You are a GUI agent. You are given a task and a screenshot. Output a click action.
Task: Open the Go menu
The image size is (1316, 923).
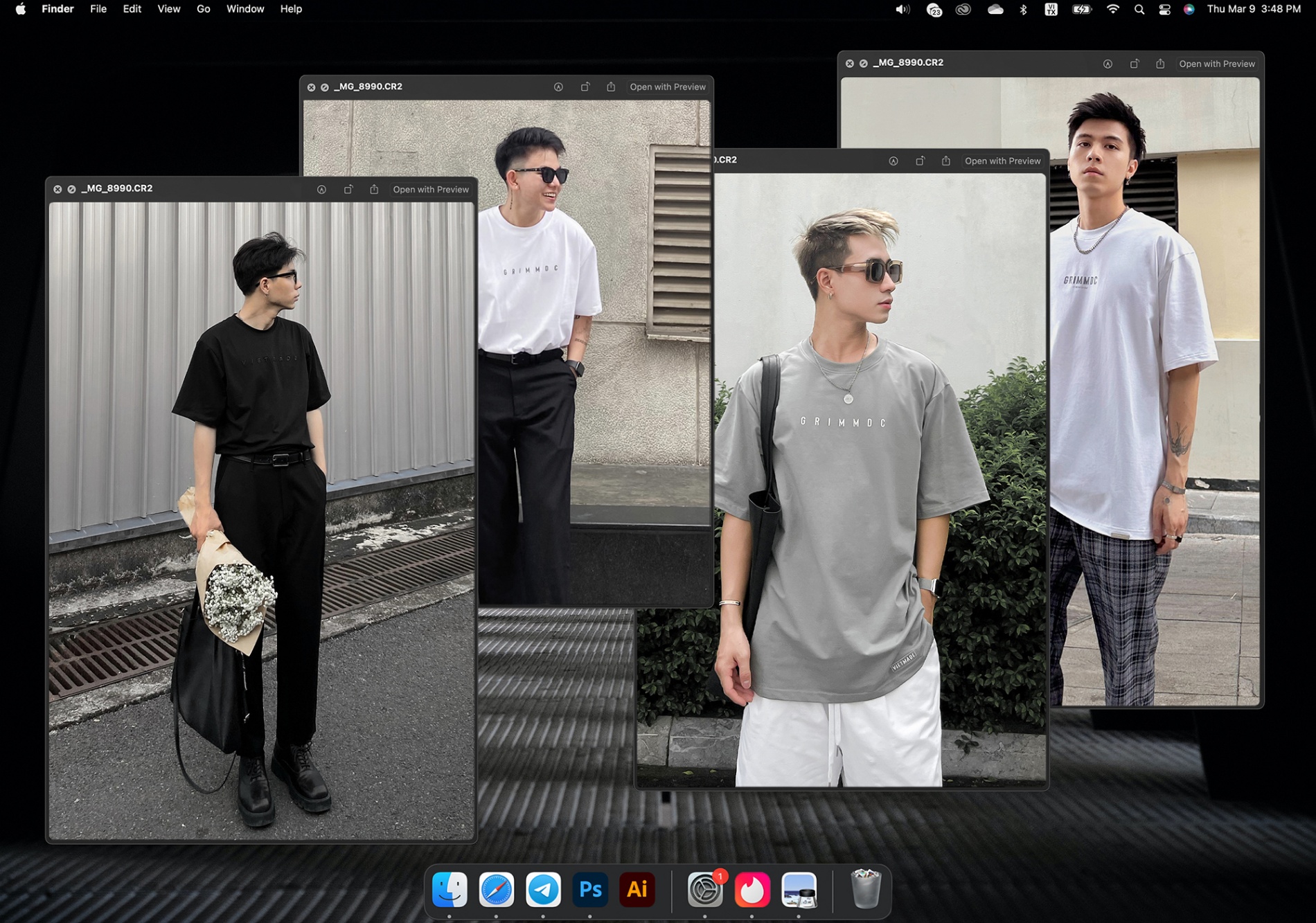(x=203, y=9)
